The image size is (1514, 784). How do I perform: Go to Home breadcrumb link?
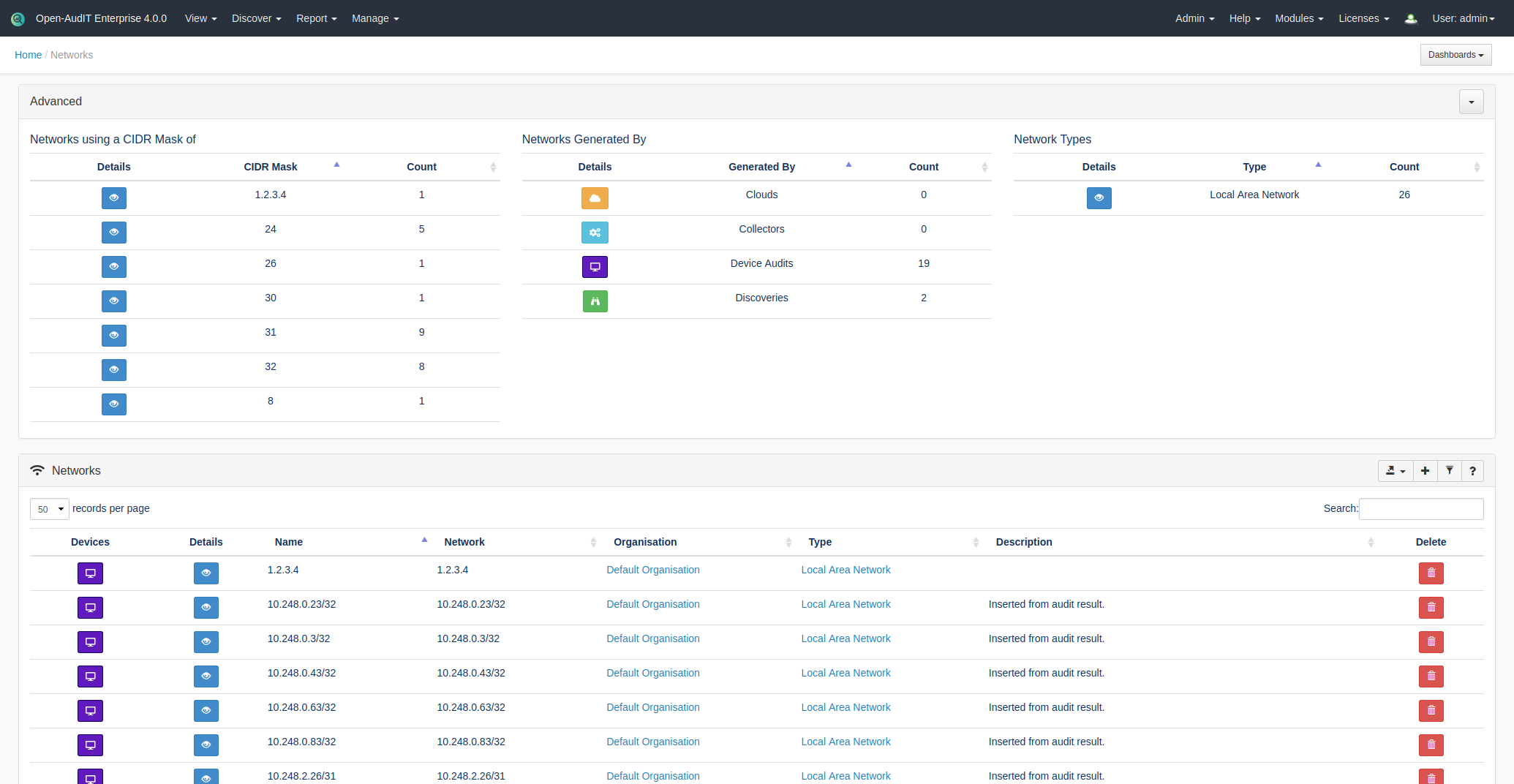point(28,55)
